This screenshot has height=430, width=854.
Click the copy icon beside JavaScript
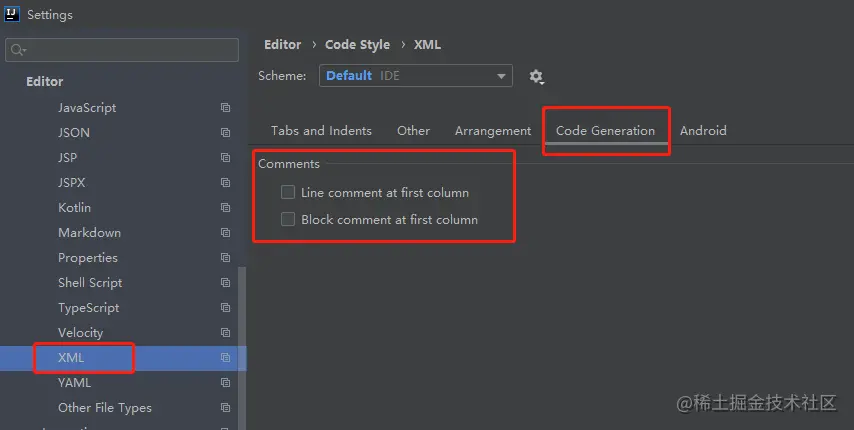pos(225,108)
